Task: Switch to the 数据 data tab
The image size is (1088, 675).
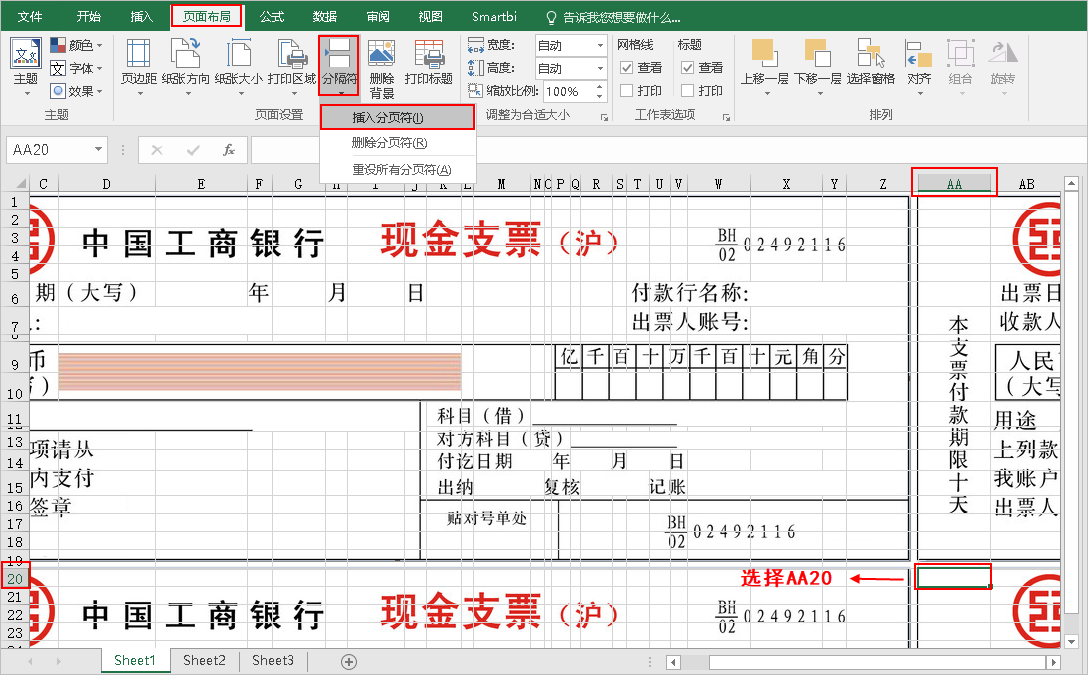Action: (x=325, y=17)
